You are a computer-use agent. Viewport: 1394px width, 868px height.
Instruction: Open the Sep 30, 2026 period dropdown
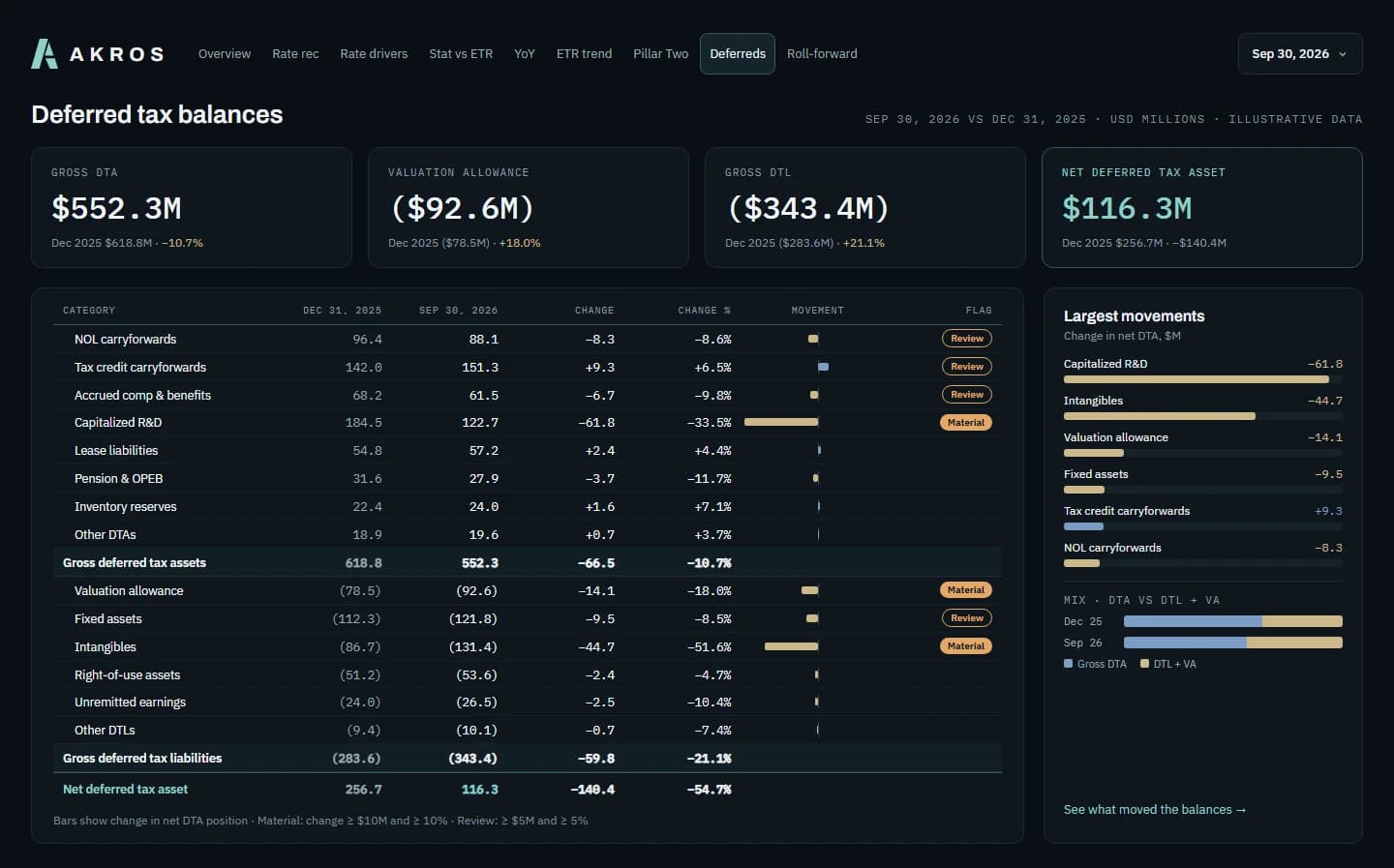point(1300,54)
